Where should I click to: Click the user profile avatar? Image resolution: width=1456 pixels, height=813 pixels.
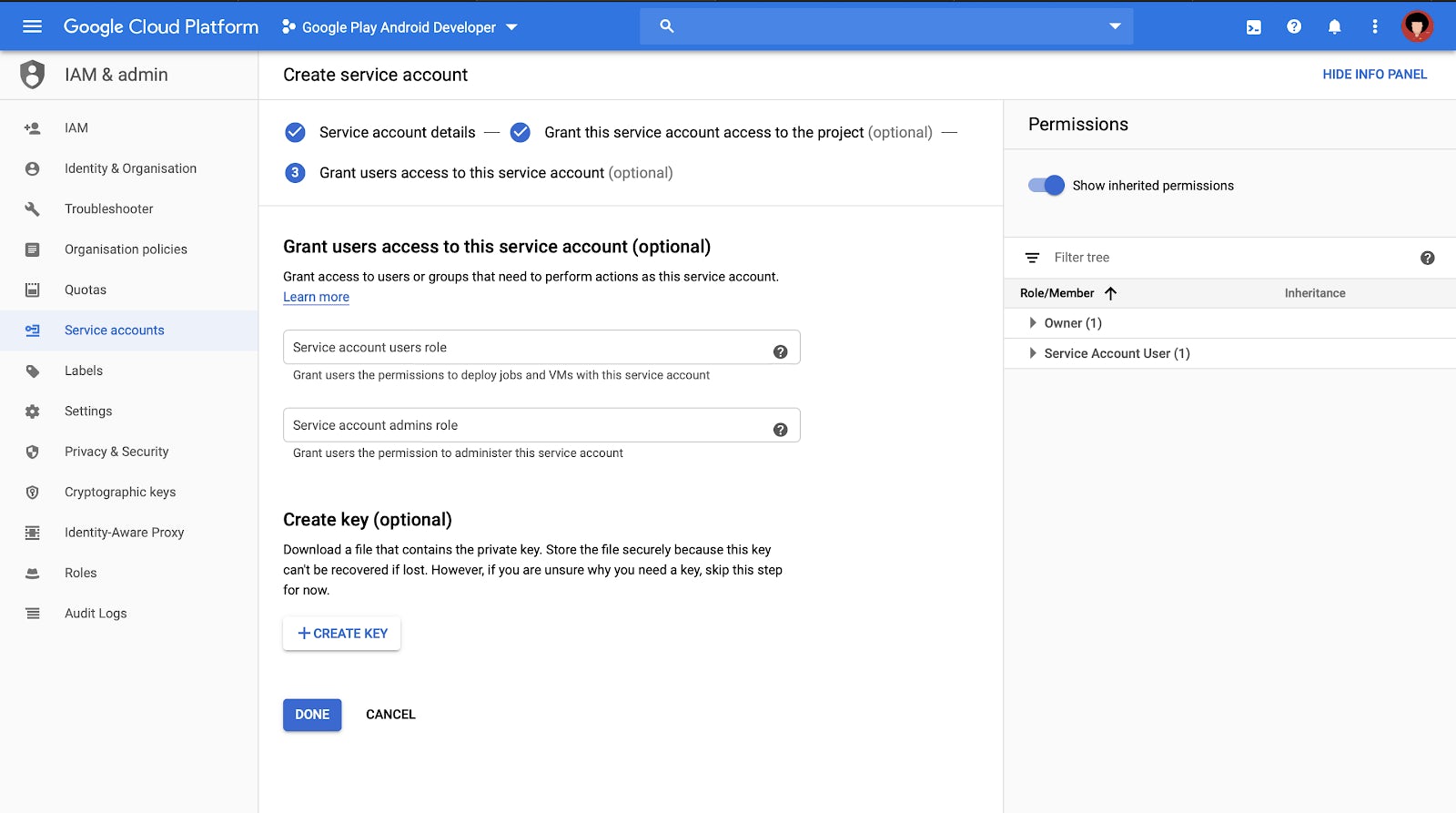pos(1416,26)
